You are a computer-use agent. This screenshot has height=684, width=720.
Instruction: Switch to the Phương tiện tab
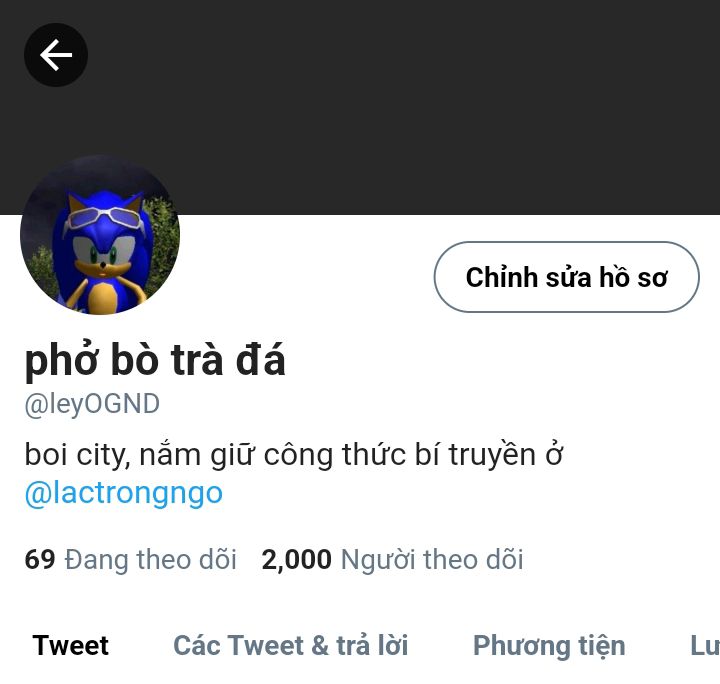(549, 646)
